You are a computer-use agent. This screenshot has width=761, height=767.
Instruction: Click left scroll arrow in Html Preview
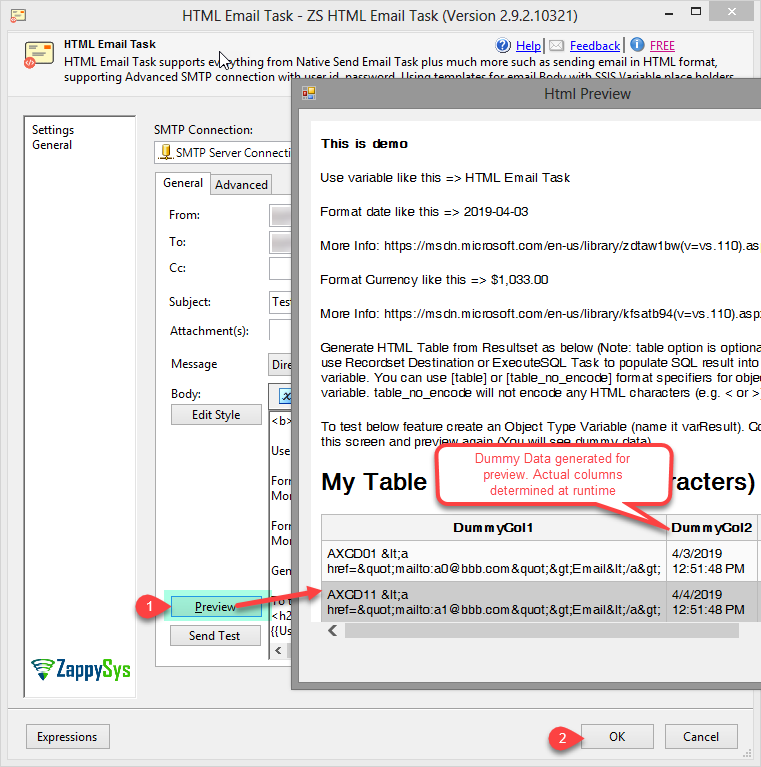333,631
